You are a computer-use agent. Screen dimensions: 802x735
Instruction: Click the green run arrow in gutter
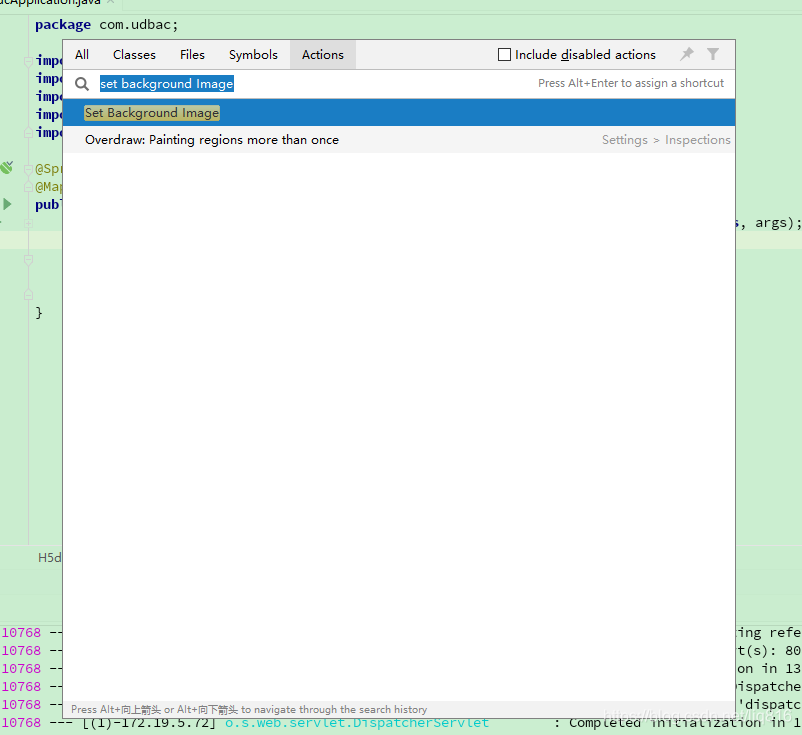pos(7,204)
